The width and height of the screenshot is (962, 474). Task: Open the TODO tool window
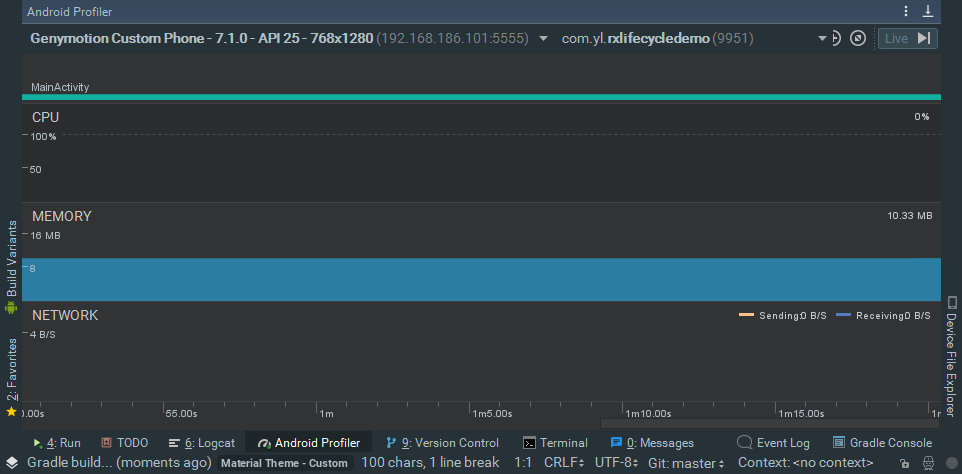(125, 443)
